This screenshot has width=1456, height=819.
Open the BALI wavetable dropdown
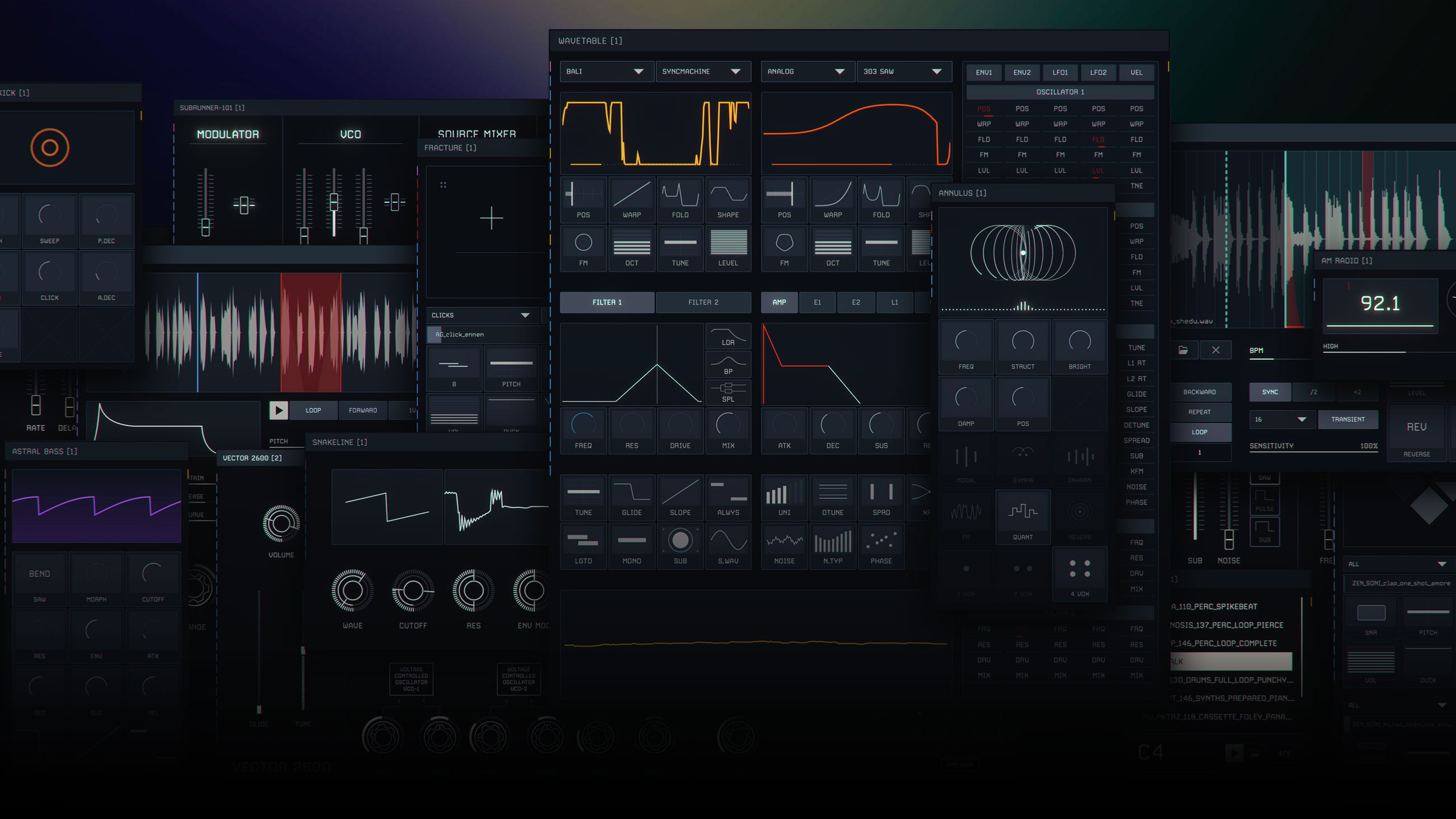[x=606, y=71]
